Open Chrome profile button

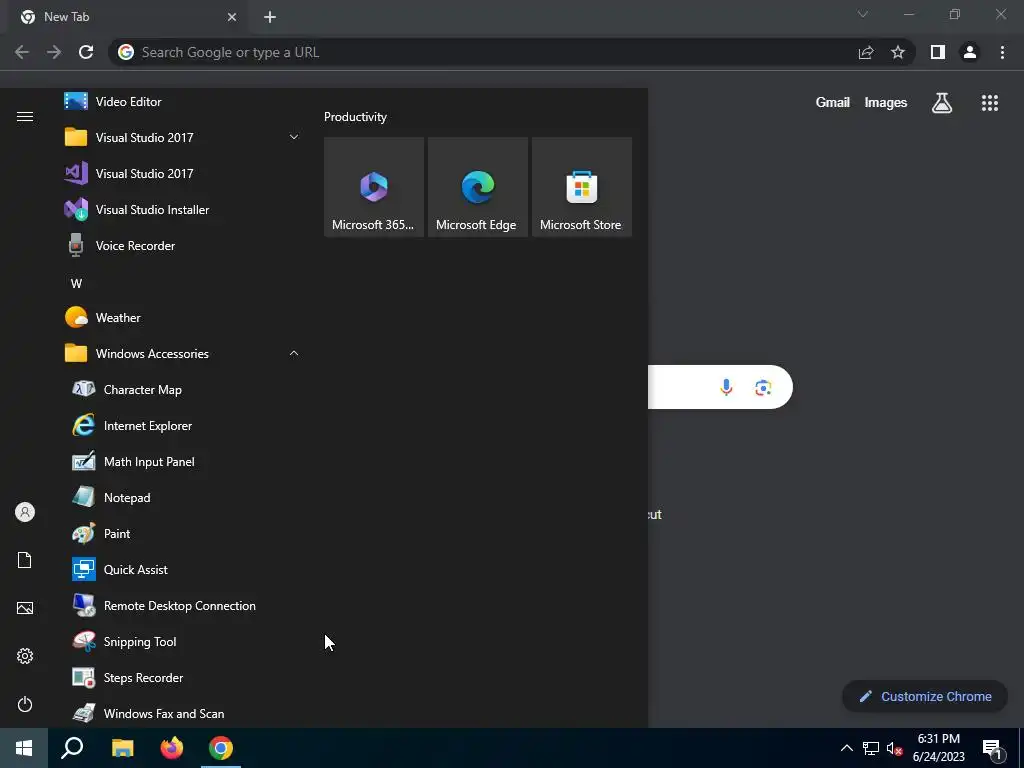pos(970,52)
